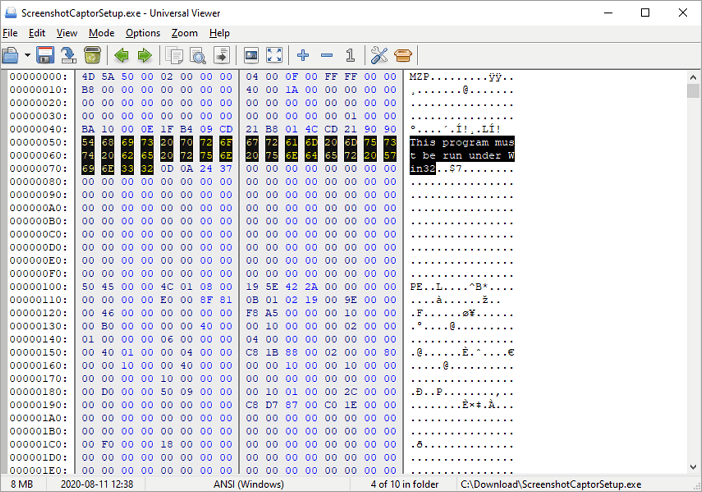Click hex offset 00000100 row address

[x=39, y=286]
